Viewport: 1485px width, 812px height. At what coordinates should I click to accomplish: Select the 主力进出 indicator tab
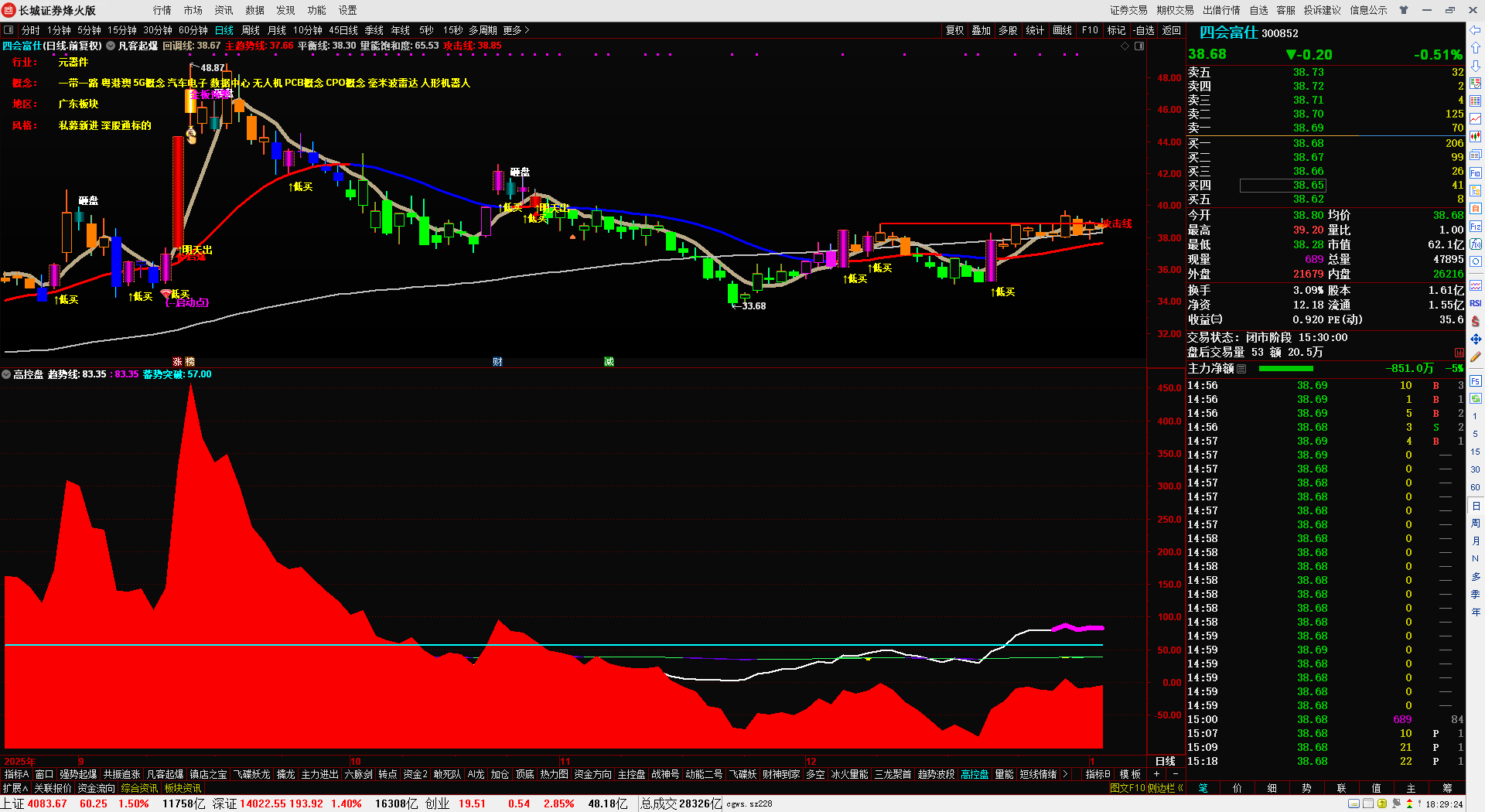coord(319,774)
